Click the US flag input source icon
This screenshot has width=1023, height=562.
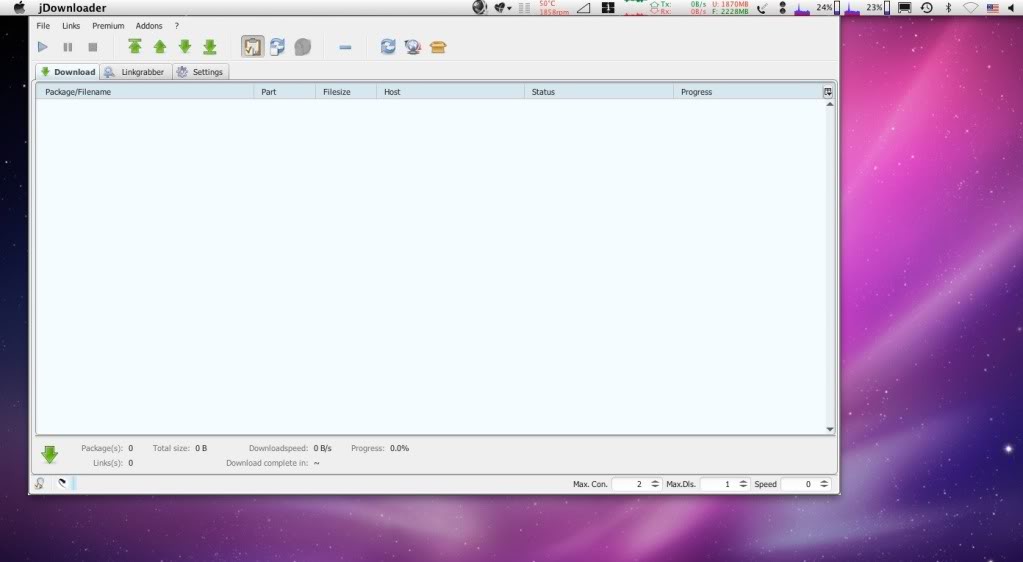993,8
